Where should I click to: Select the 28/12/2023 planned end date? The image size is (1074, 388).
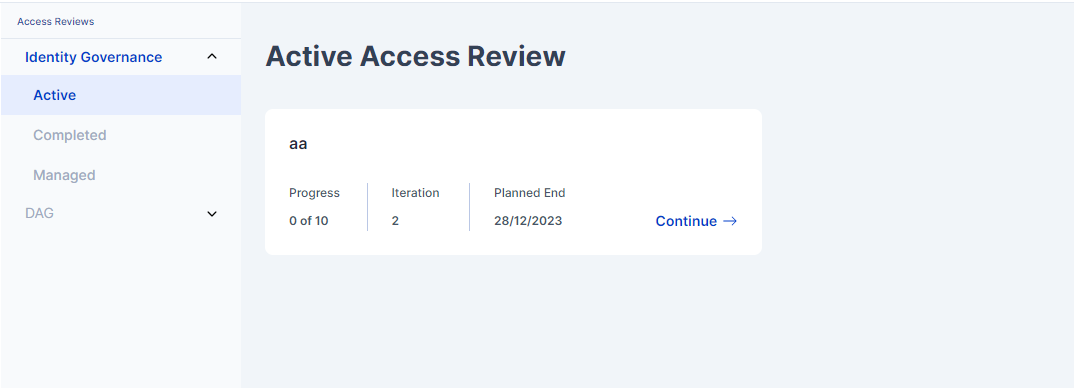pyautogui.click(x=528, y=221)
